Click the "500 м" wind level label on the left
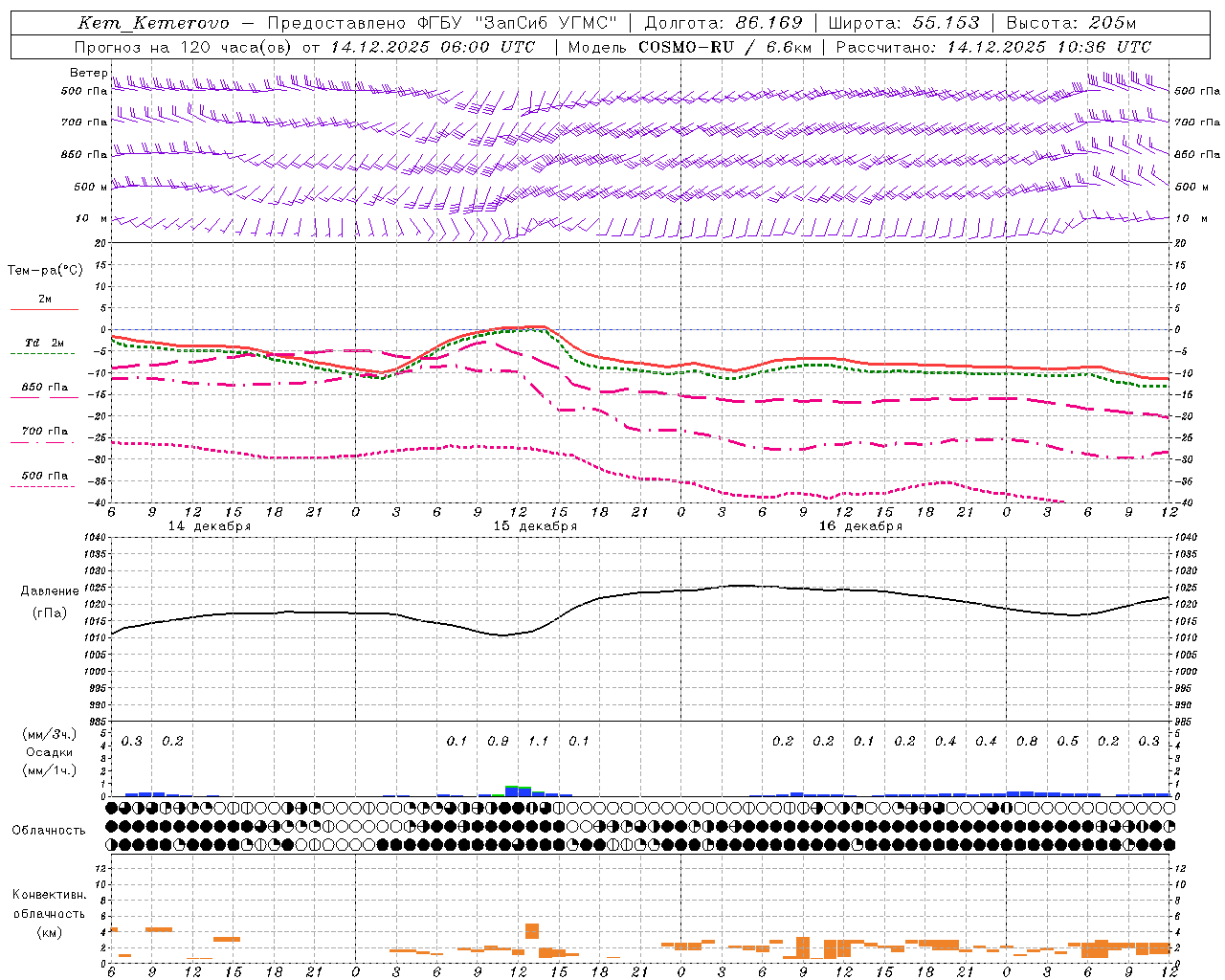The width and height of the screenshot is (1225, 980). pyautogui.click(x=92, y=188)
